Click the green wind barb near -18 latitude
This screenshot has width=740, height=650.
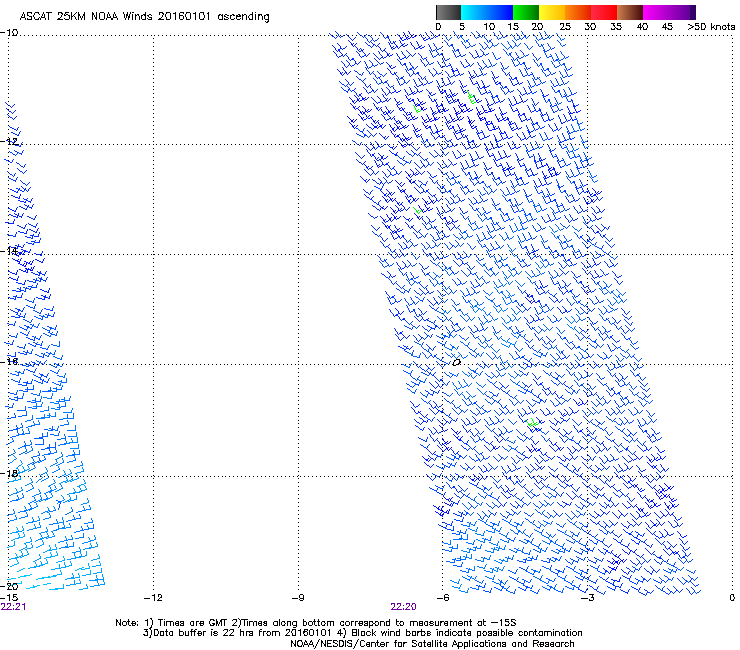[x=532, y=422]
